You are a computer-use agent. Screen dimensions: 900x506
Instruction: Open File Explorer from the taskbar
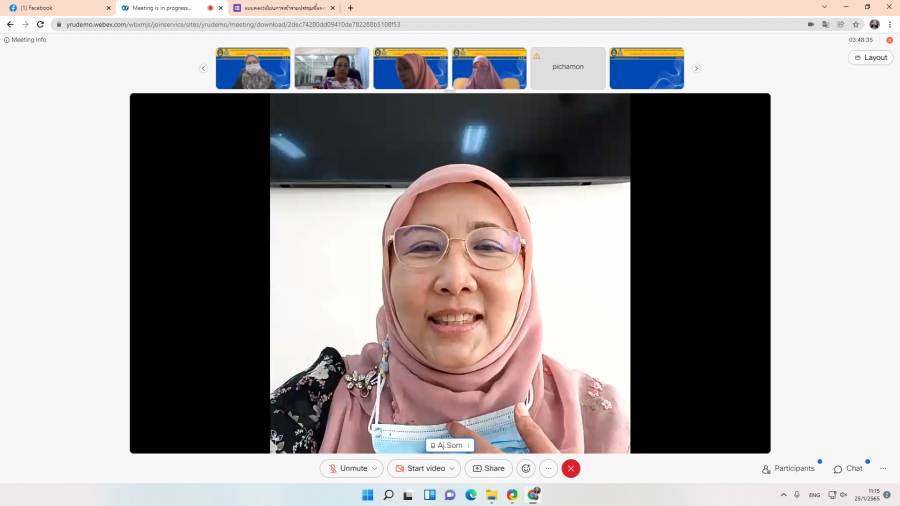click(x=491, y=495)
